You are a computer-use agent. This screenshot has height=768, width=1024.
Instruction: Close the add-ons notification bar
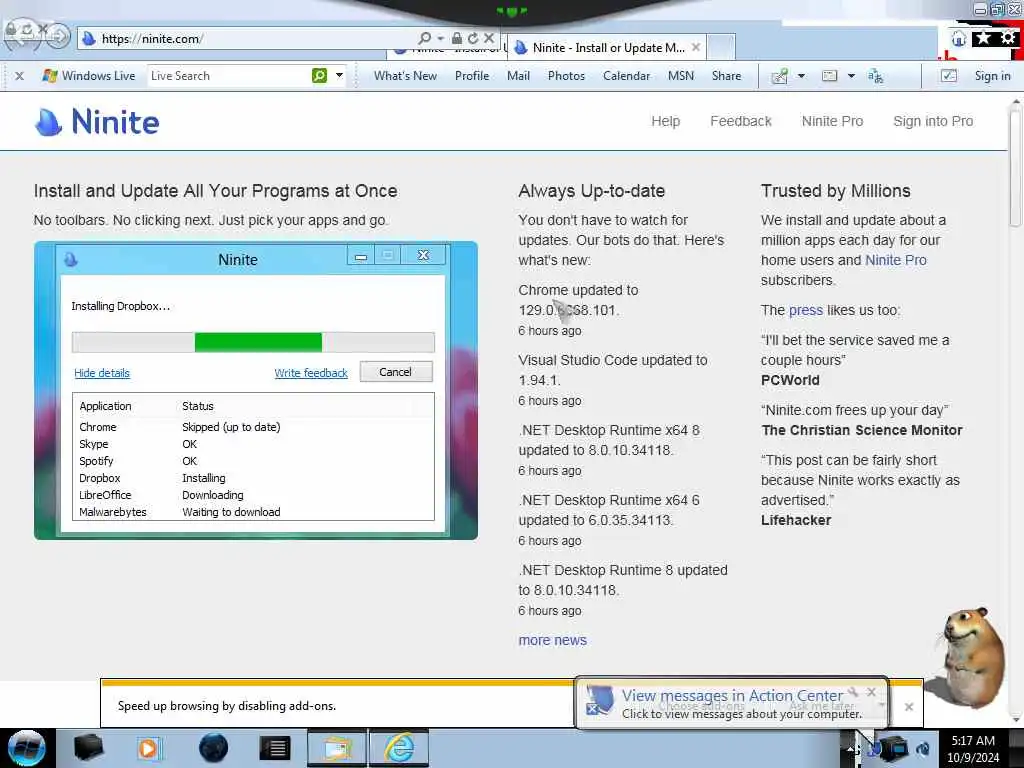908,707
